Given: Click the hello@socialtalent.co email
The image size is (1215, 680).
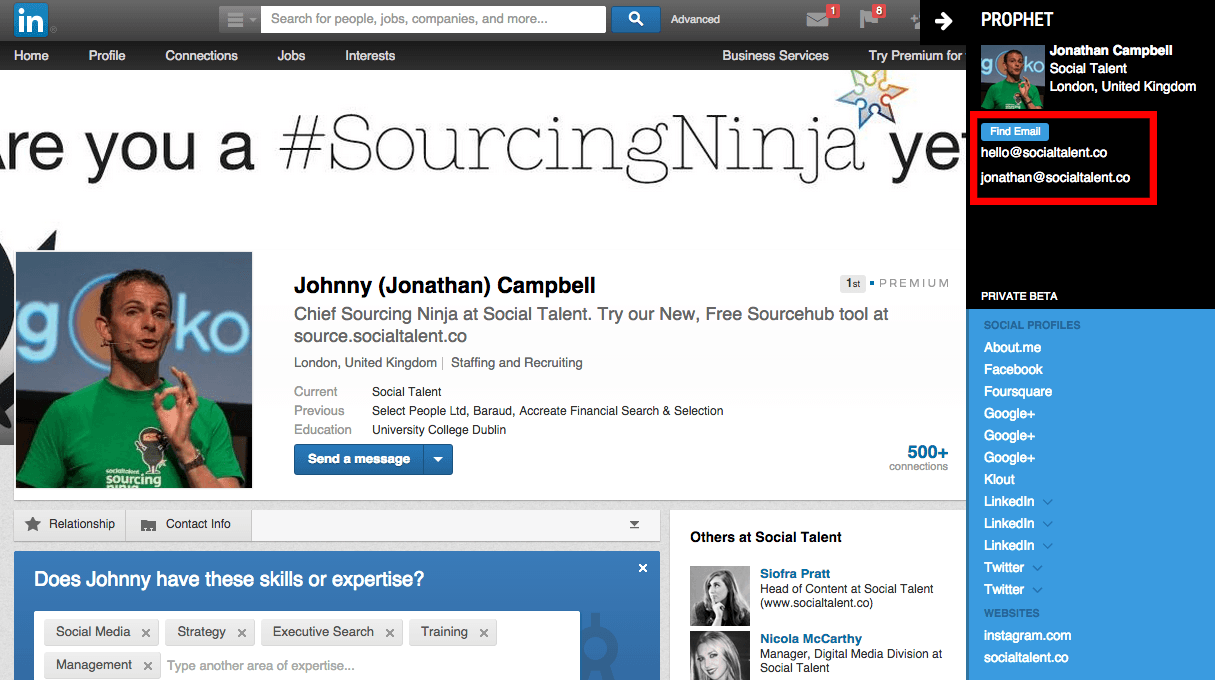Looking at the screenshot, I should pos(1044,153).
